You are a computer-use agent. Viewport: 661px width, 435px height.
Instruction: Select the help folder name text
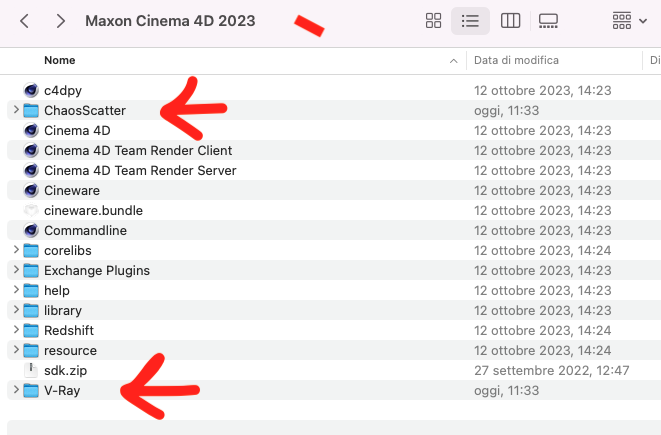(56, 291)
